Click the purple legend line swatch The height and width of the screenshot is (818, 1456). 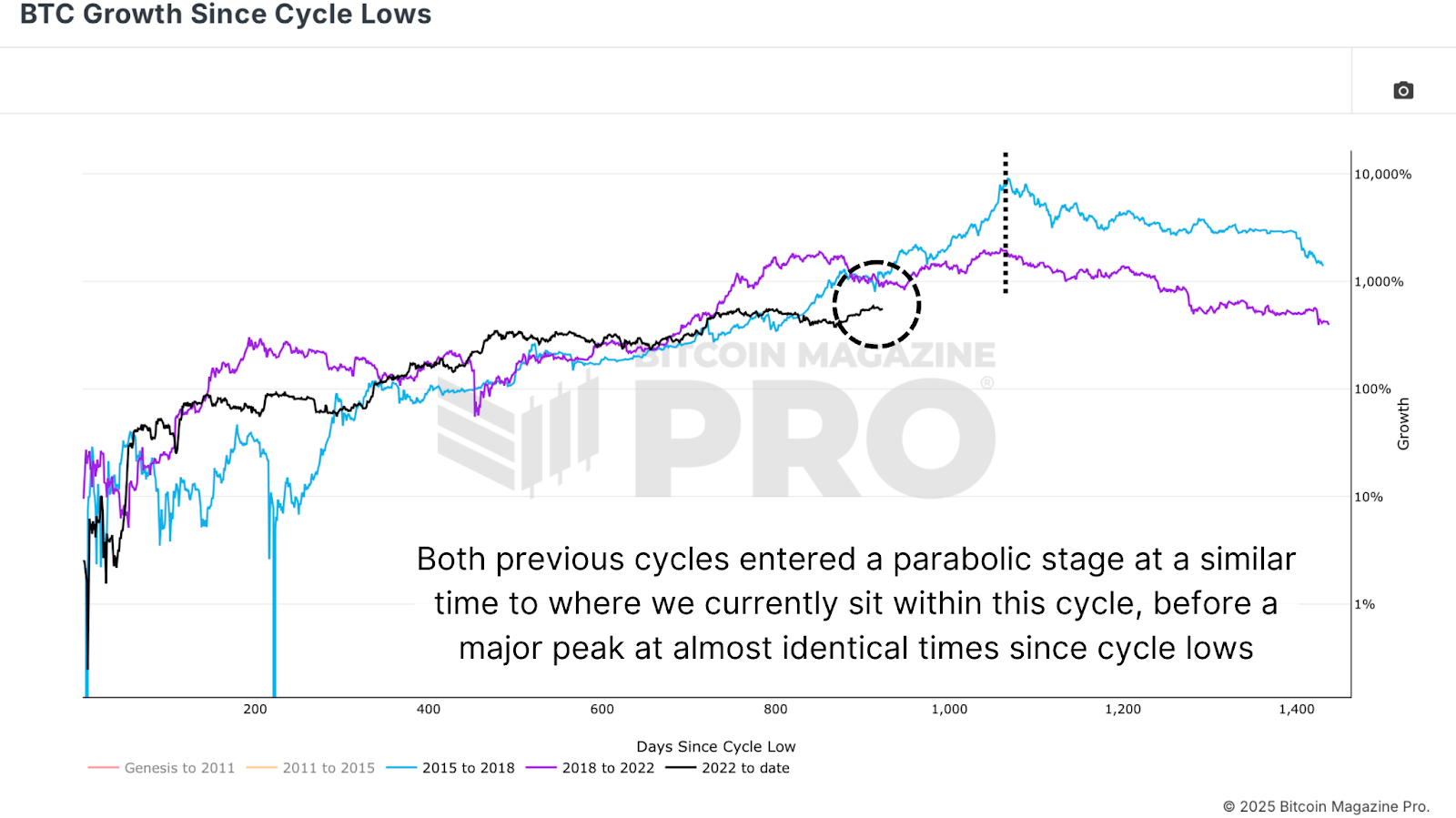[x=541, y=768]
